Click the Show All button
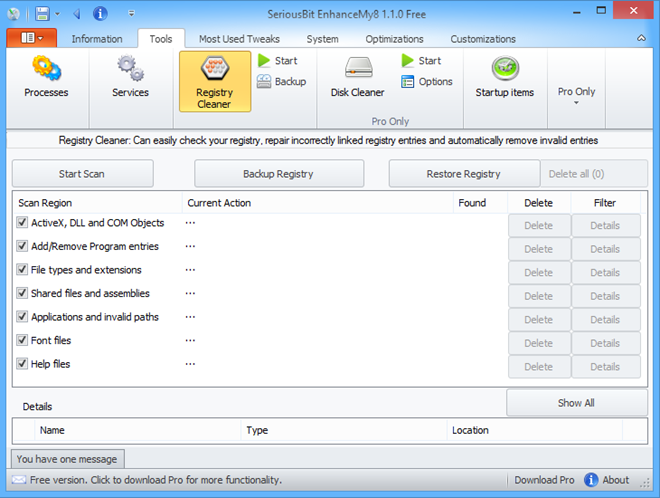This screenshot has height=498, width=660. tap(577, 403)
